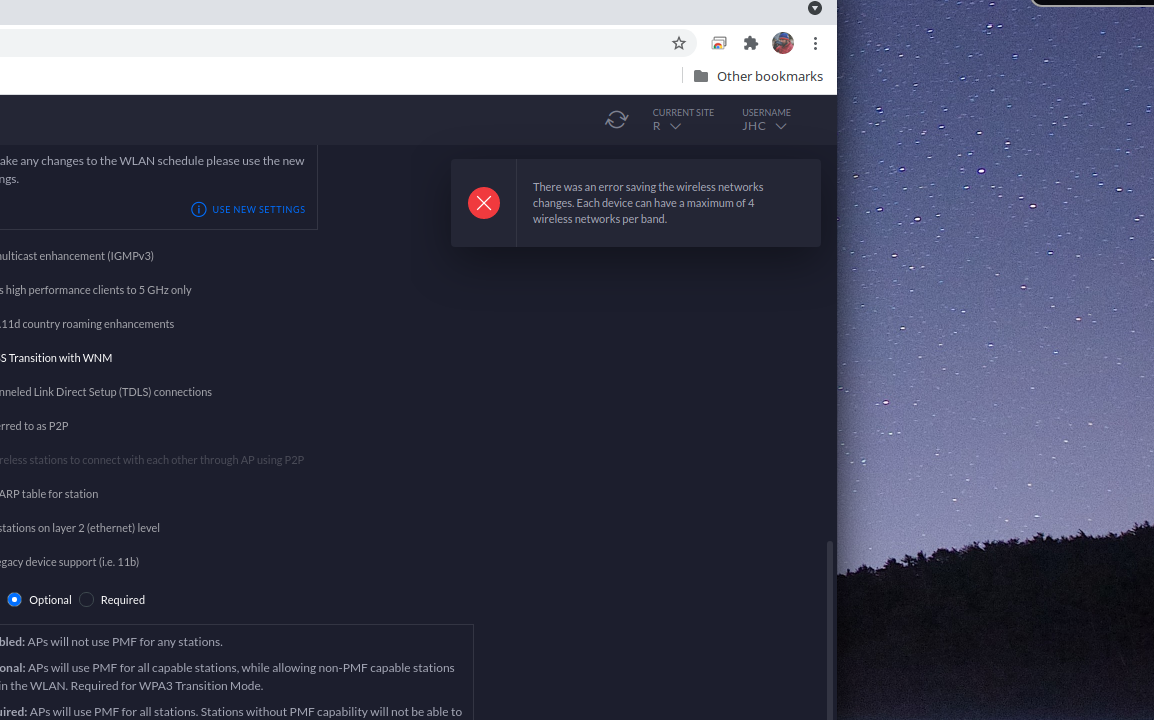Open the tab search dropdown arrow

point(815,8)
